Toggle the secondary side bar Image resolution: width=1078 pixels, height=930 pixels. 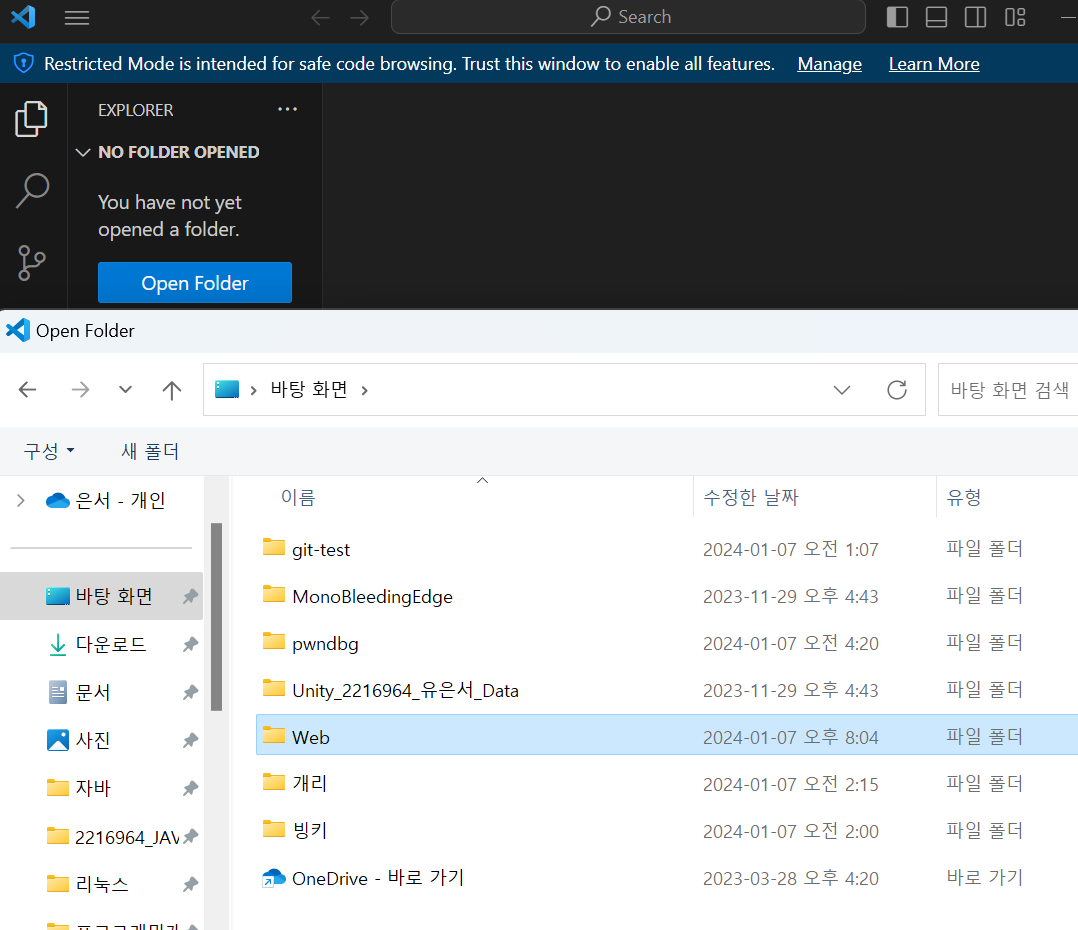pyautogui.click(x=975, y=16)
